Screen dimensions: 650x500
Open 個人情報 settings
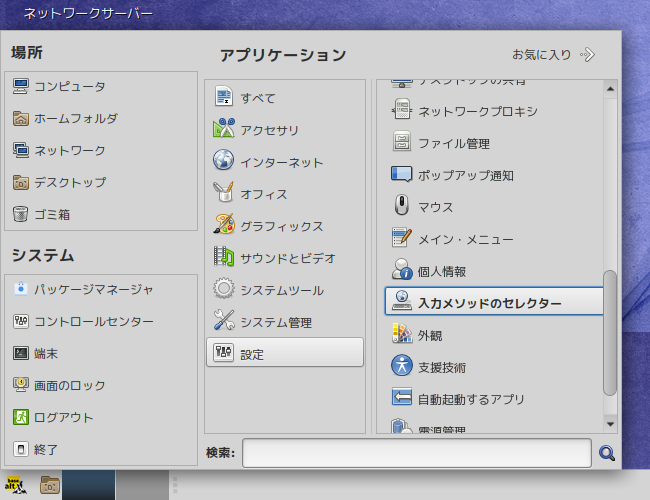[x=494, y=271]
